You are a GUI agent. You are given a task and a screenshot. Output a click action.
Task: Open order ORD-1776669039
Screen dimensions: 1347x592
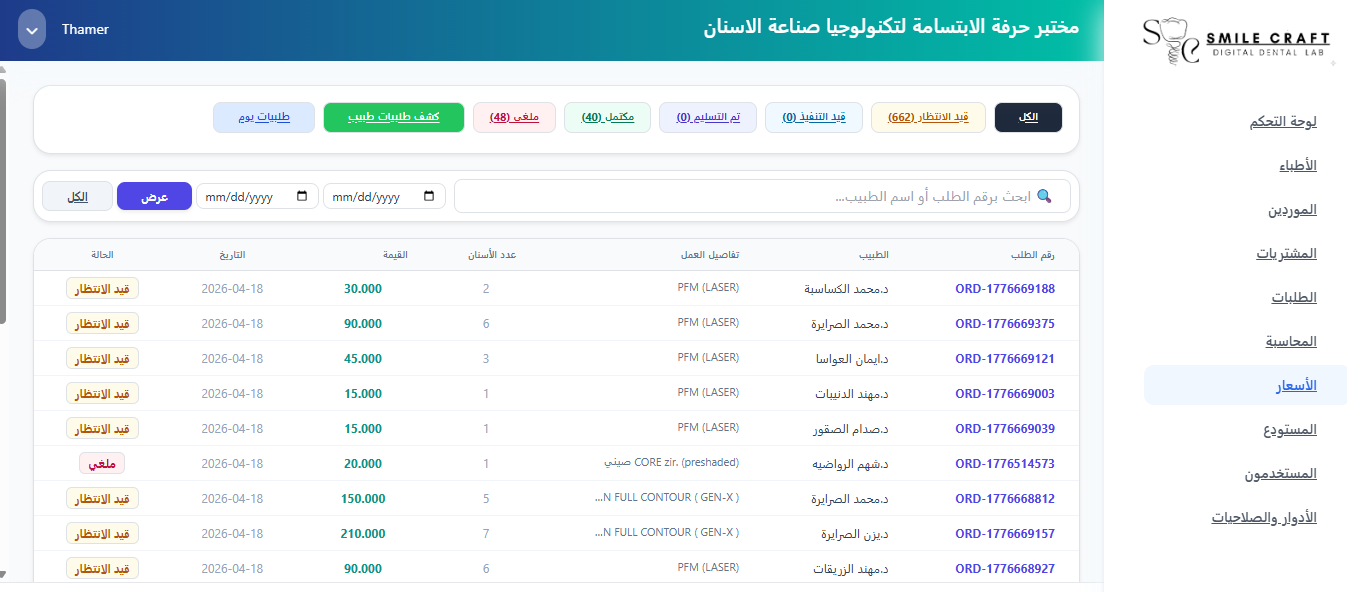pyautogui.click(x=1005, y=429)
